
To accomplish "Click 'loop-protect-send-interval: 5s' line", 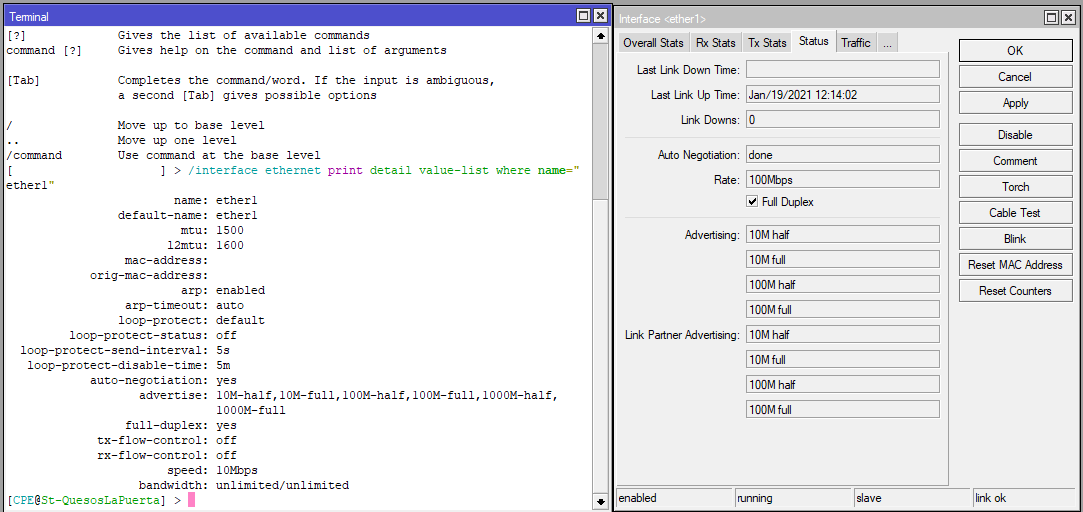I will click(125, 350).
